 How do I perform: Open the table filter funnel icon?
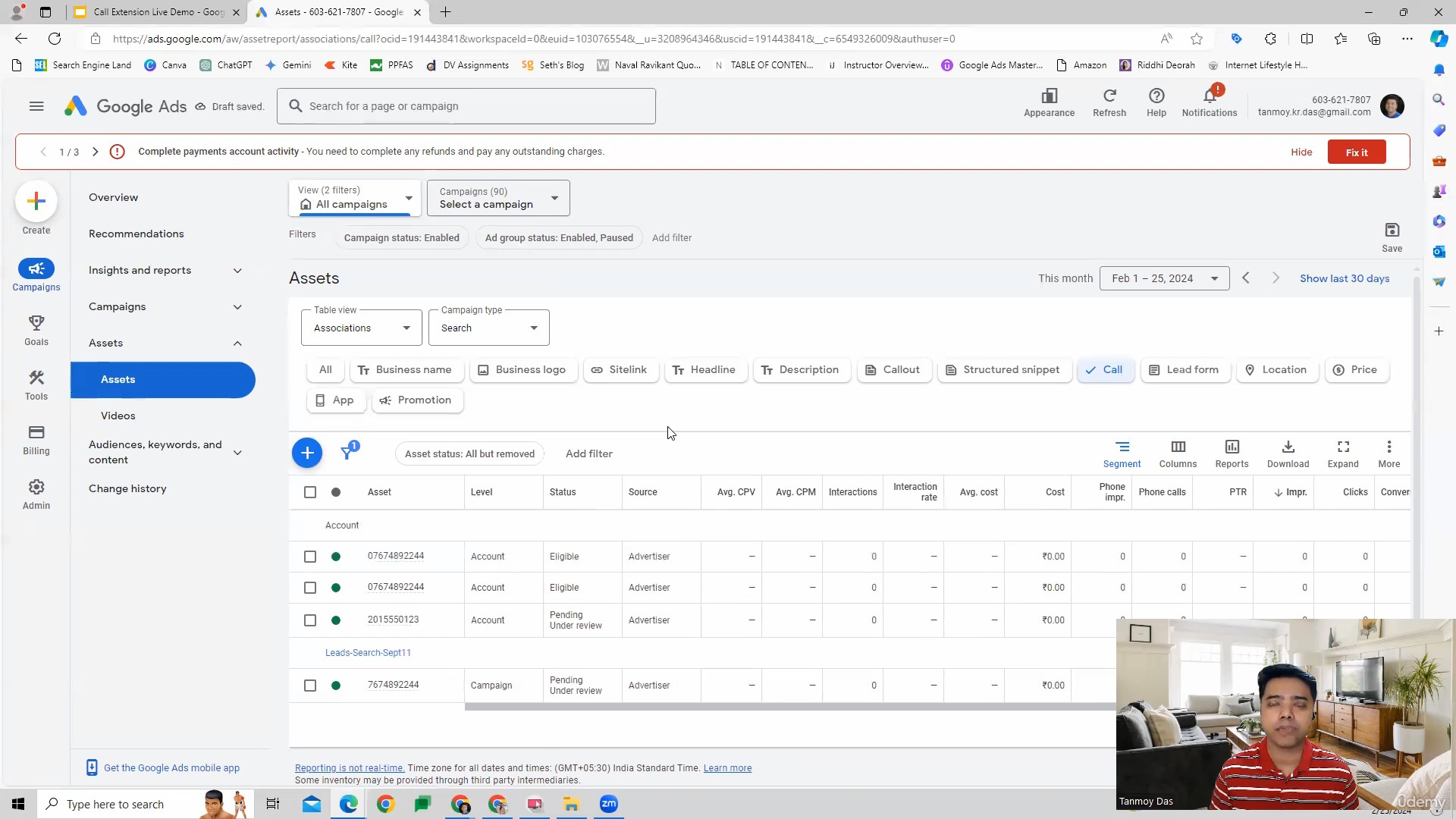click(x=348, y=453)
